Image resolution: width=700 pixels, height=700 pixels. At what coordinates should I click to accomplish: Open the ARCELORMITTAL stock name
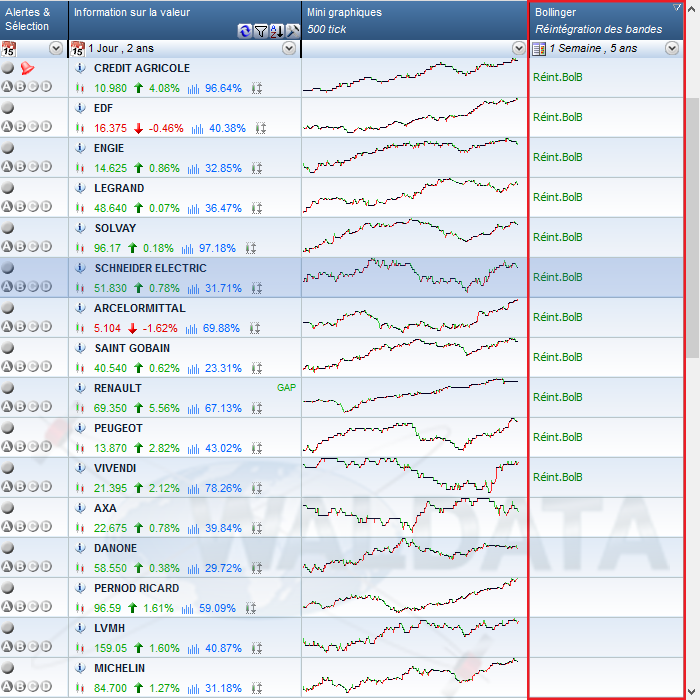(x=140, y=308)
